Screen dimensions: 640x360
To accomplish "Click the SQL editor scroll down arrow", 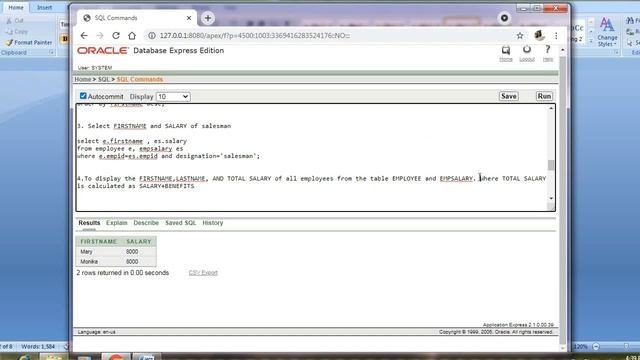I will [x=551, y=198].
